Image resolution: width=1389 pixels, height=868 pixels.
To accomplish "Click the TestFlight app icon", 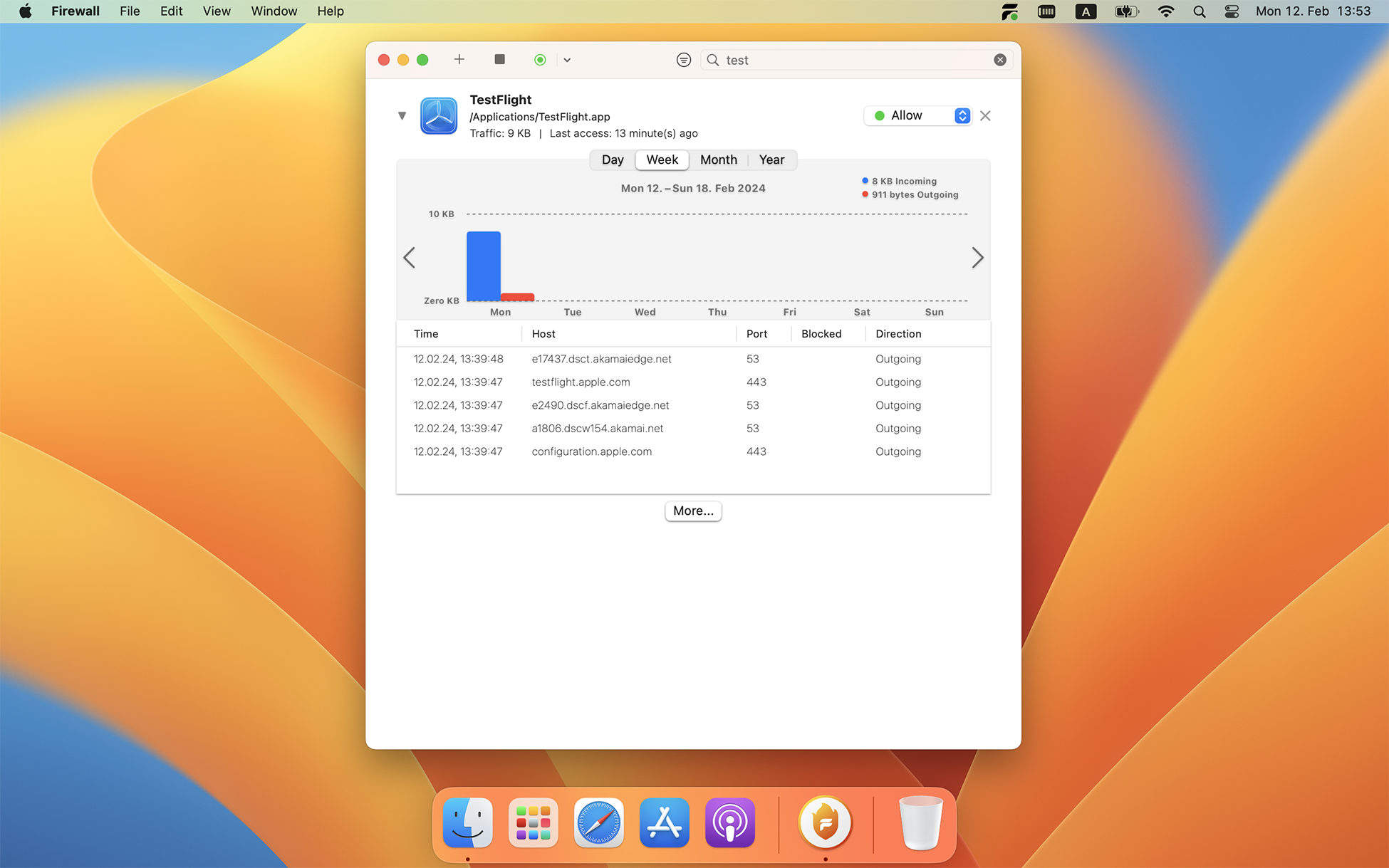I will click(439, 116).
